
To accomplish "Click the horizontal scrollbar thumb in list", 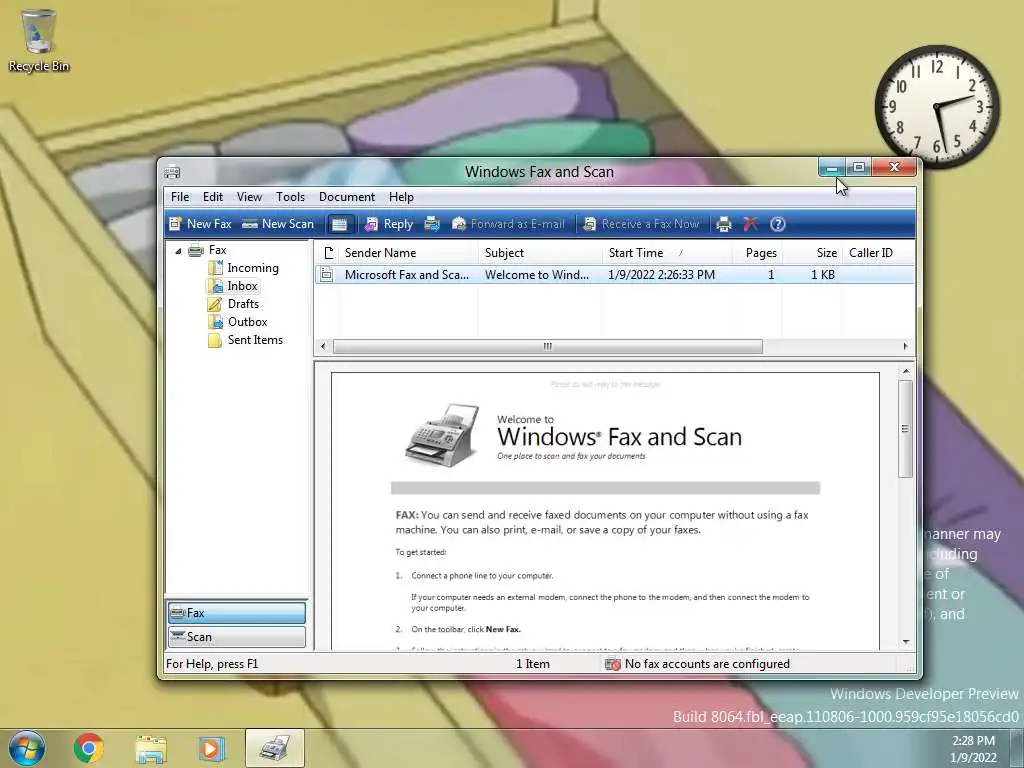I will (x=547, y=346).
